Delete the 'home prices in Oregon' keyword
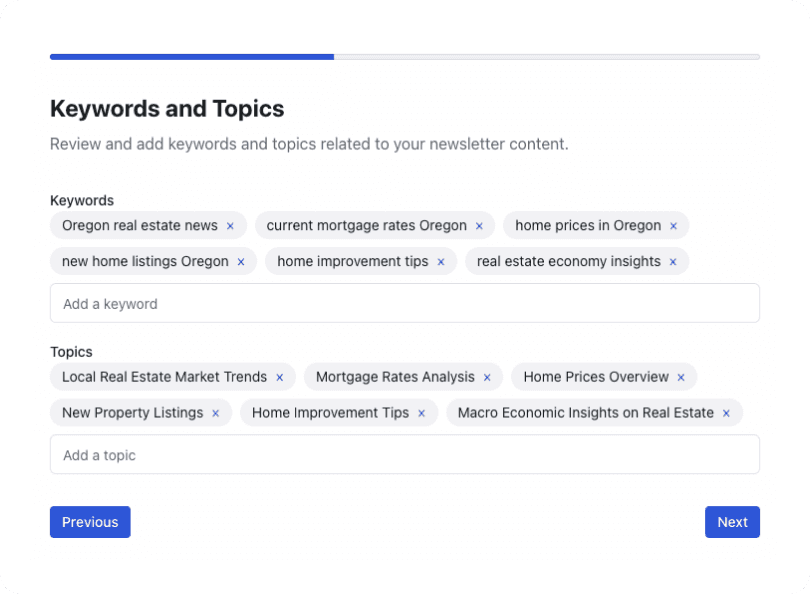This screenshot has height=594, width=810. click(674, 226)
